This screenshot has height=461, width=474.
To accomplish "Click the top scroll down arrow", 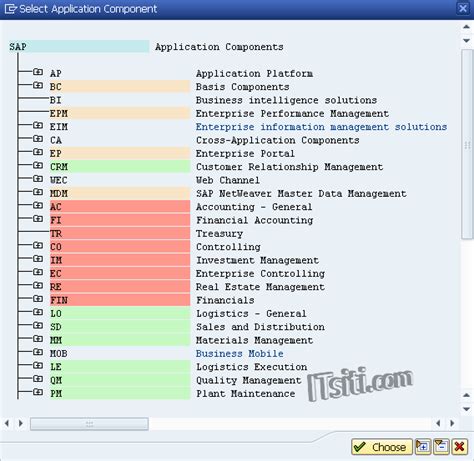I will tap(467, 40).
